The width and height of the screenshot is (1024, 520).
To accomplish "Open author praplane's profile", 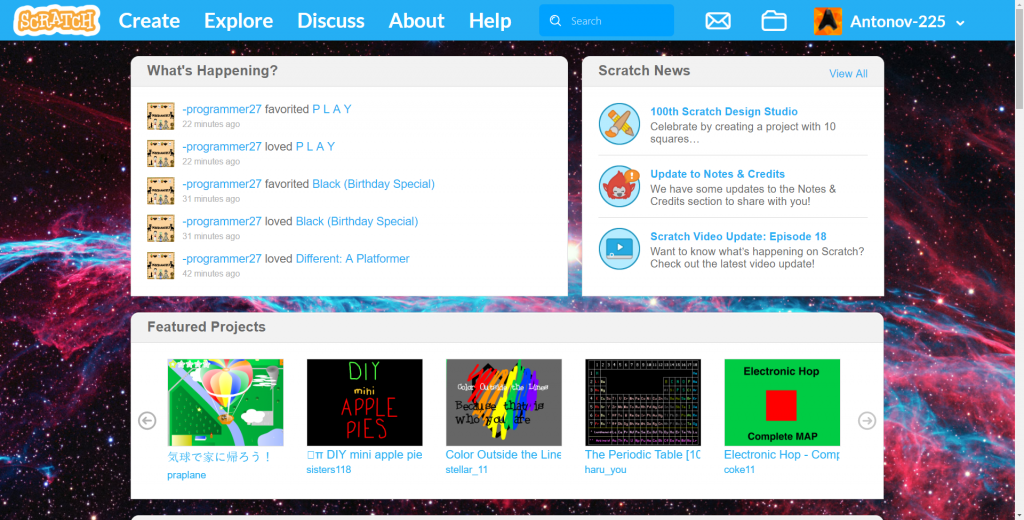I will tap(187, 475).
